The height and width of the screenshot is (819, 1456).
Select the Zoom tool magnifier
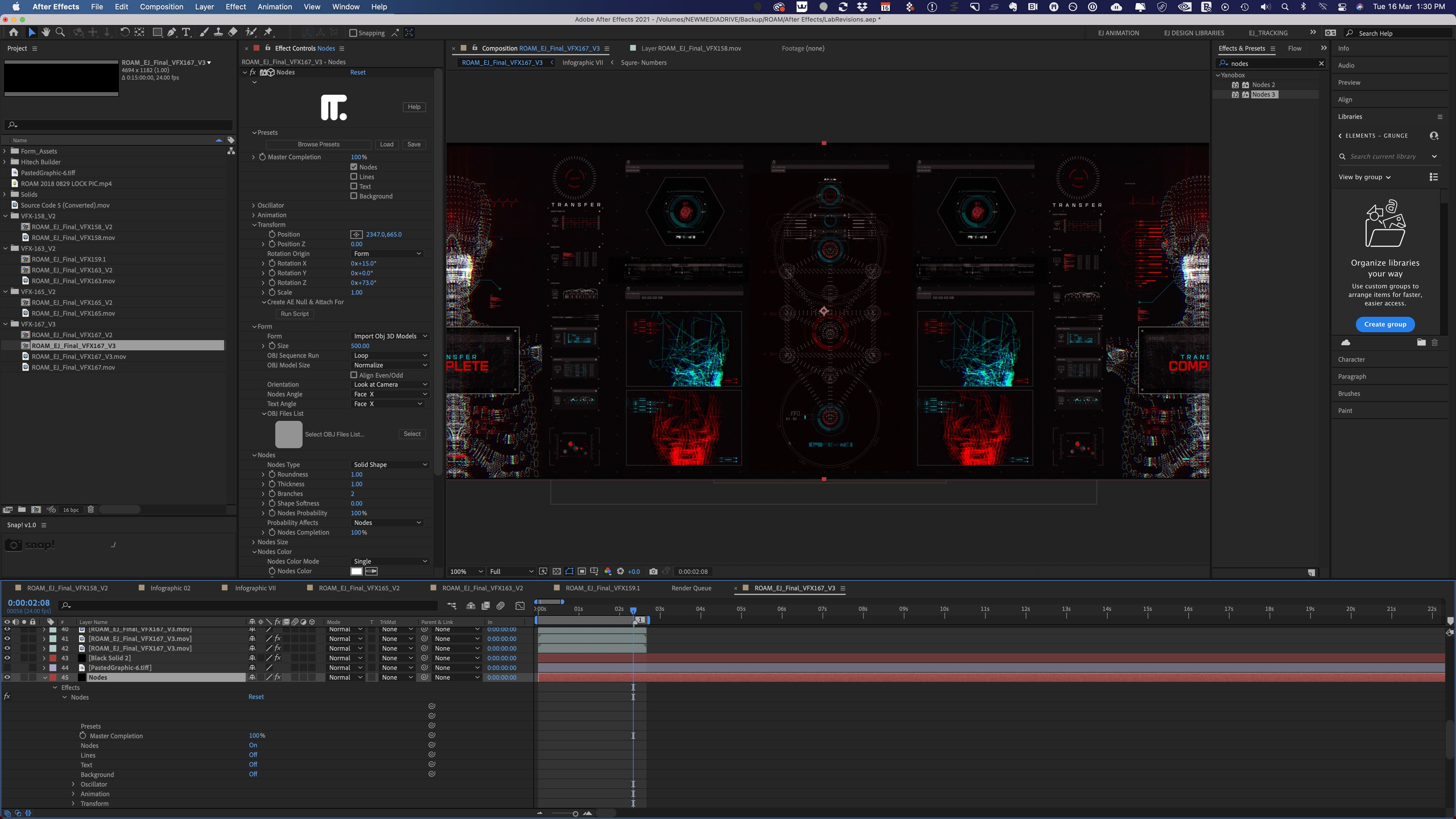click(60, 32)
